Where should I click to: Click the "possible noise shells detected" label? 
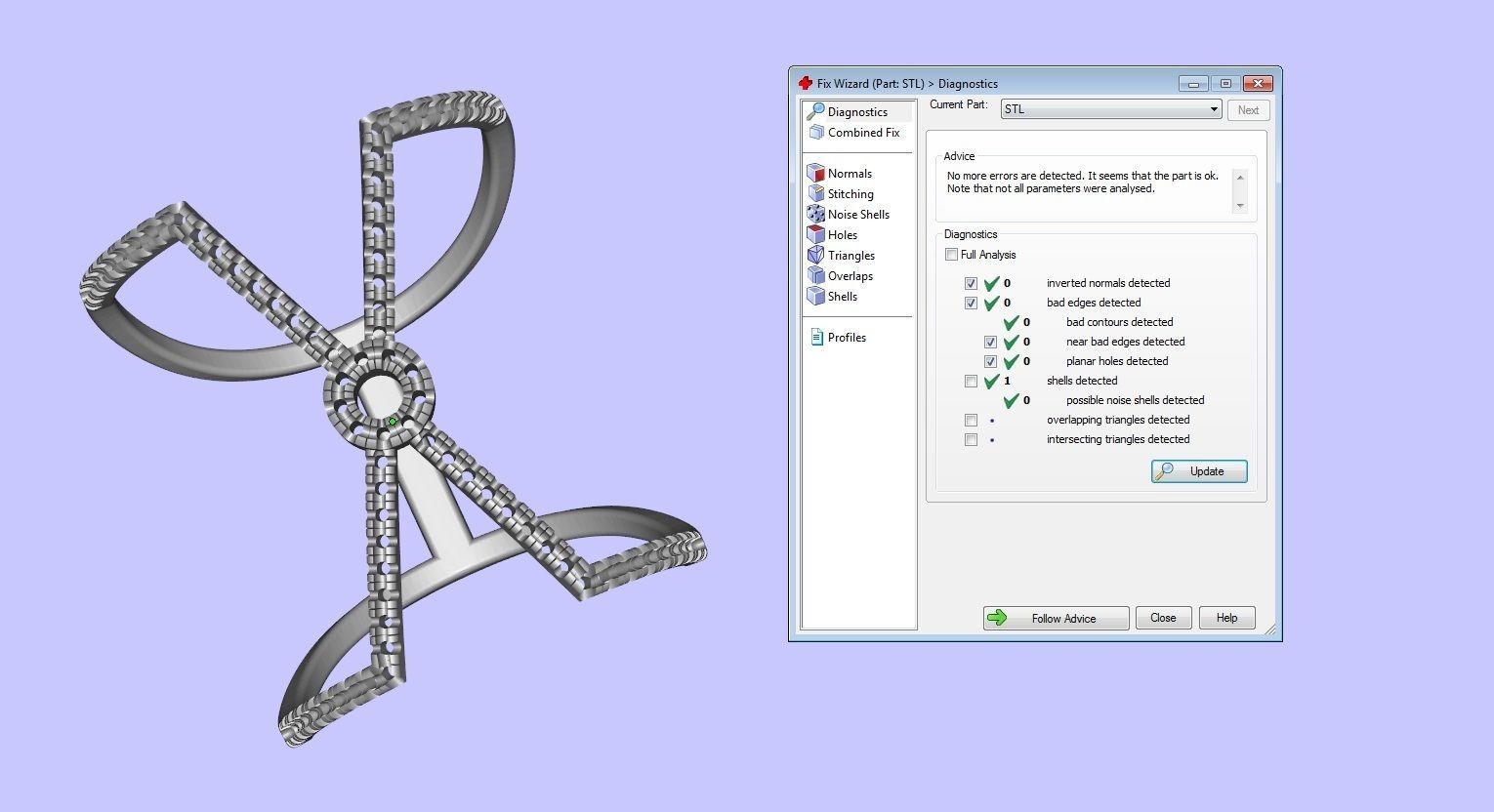(1135, 400)
